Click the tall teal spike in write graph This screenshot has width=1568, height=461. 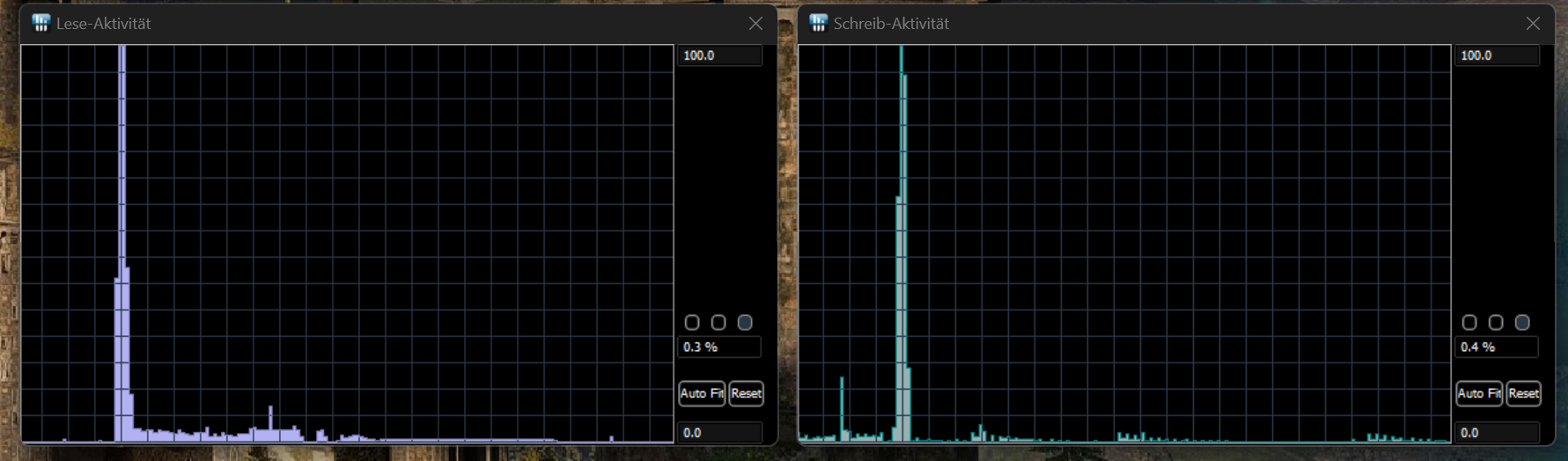tap(902, 243)
